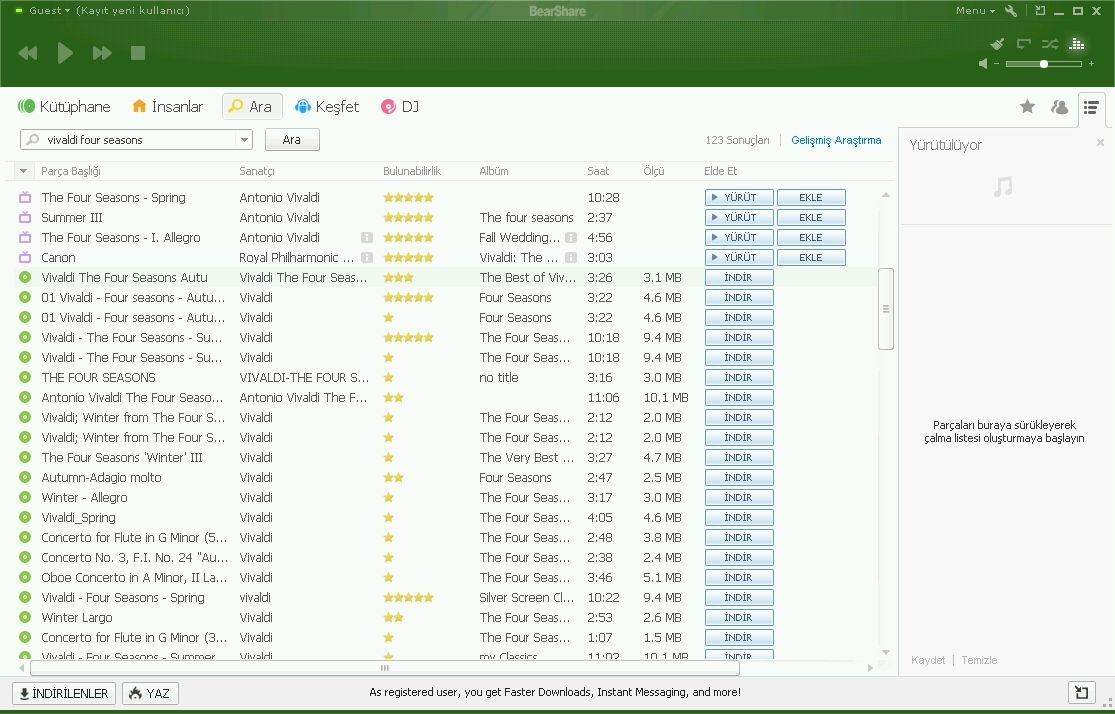Click the info icon next to Royal Philharmonic
This screenshot has width=1115, height=714.
367,257
